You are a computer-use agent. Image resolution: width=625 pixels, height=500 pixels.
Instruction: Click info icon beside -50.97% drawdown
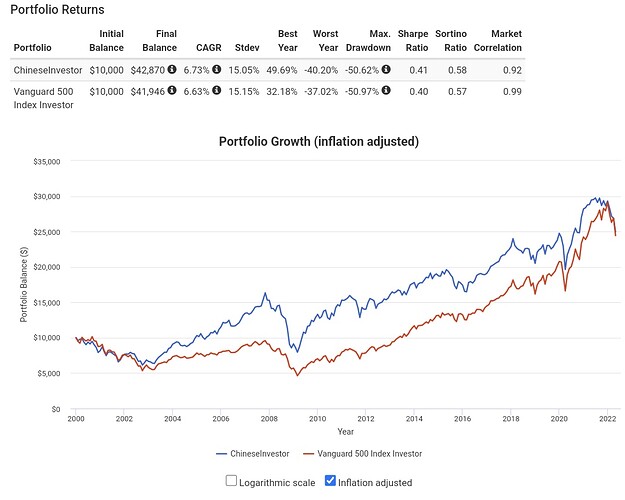(x=386, y=90)
